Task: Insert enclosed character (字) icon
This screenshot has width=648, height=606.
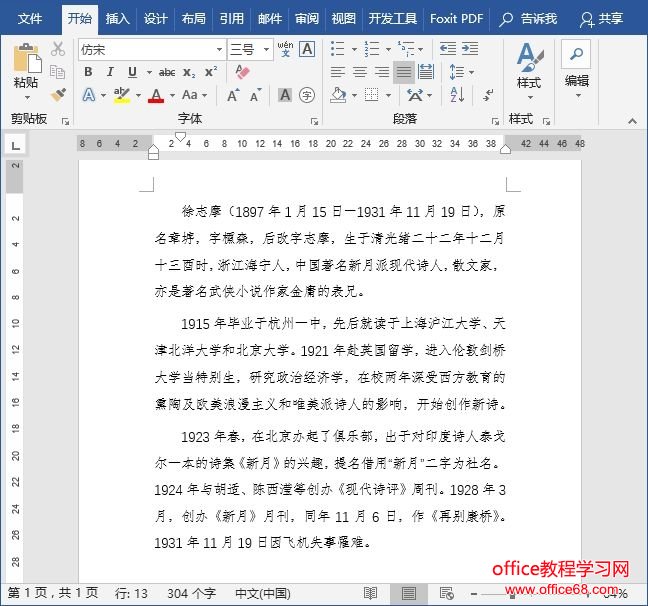Action: (307, 95)
